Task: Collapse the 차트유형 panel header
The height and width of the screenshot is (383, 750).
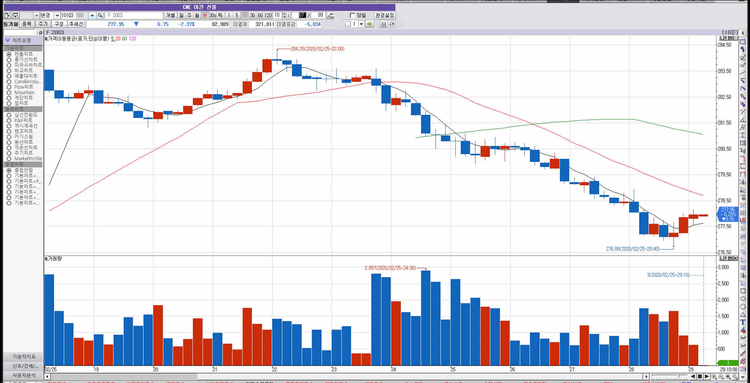Action: [x=22, y=41]
